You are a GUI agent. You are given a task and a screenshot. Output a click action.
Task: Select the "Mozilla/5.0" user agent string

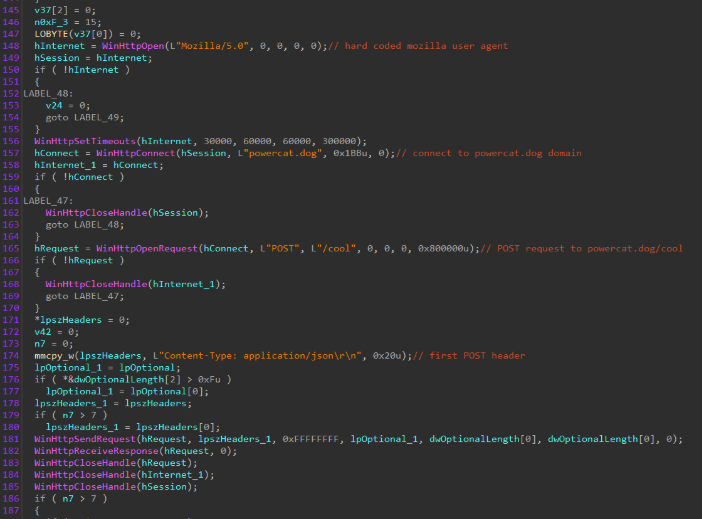coord(212,46)
